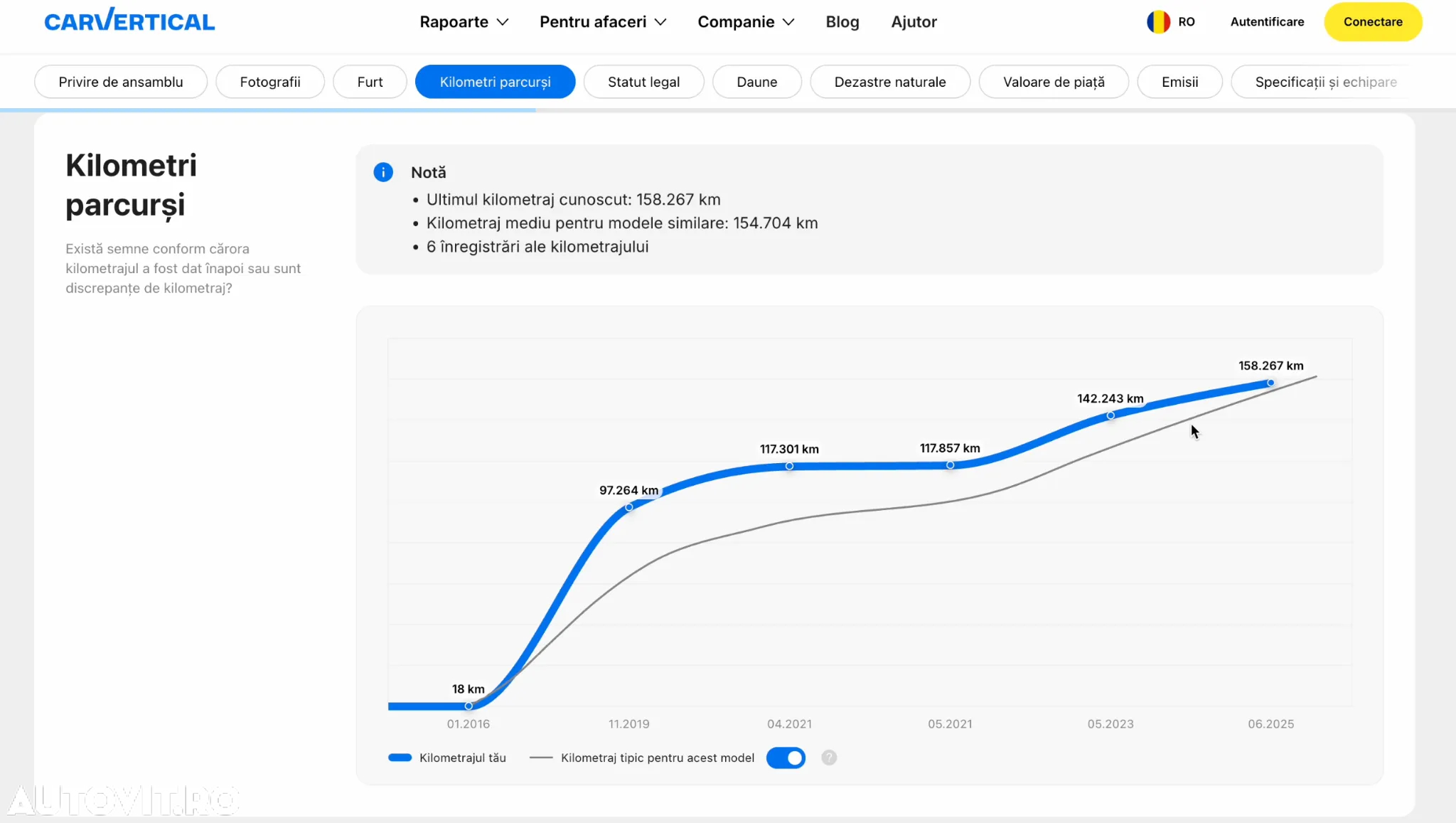Click the 117.857 km data point
The height and width of the screenshot is (823, 1456).
click(950, 465)
